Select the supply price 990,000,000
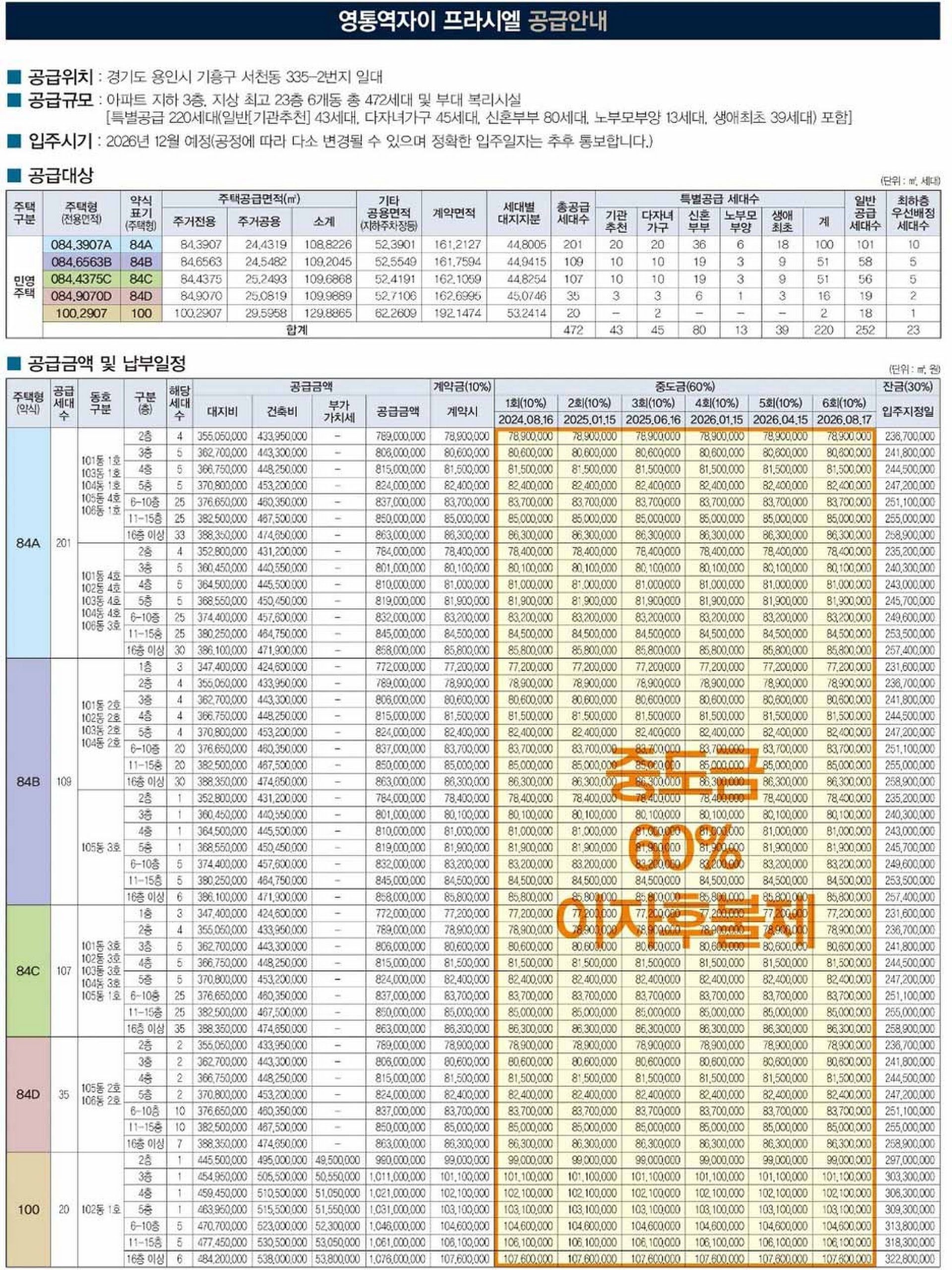Viewport: 952px width, 1270px height. tap(401, 1160)
